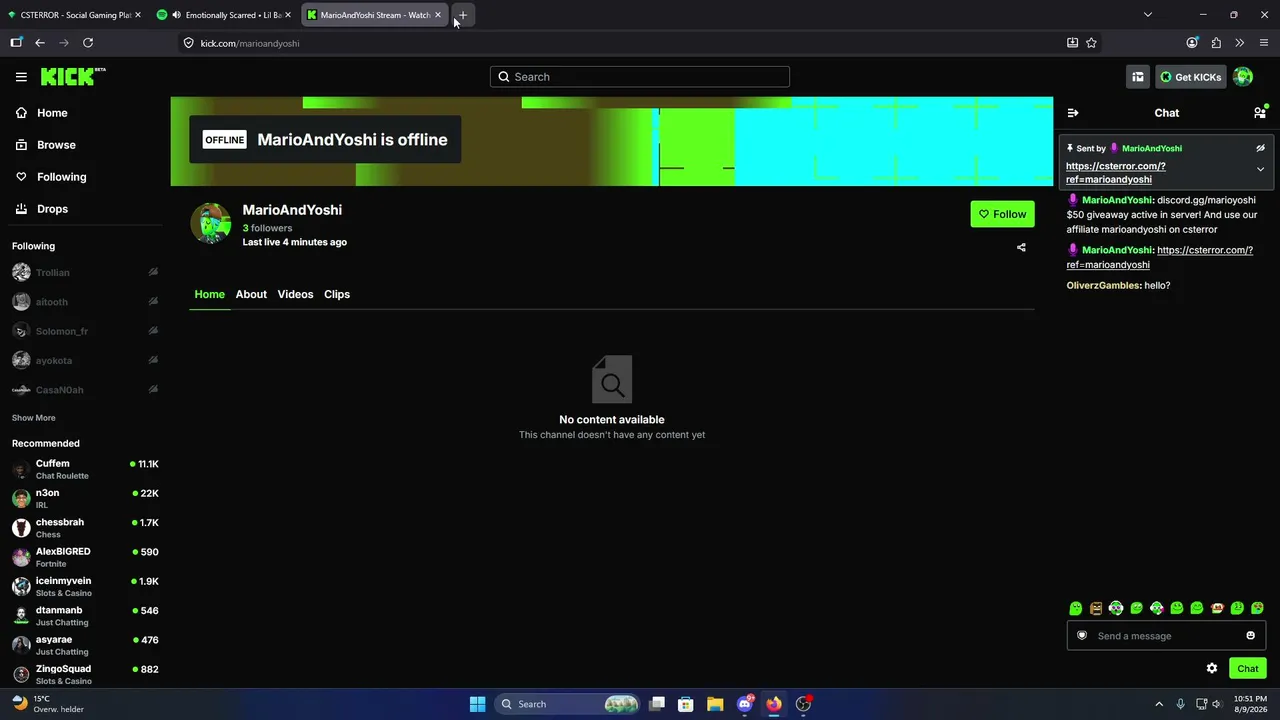Switch to the Videos tab
Viewport: 1280px width, 720px height.
click(295, 294)
